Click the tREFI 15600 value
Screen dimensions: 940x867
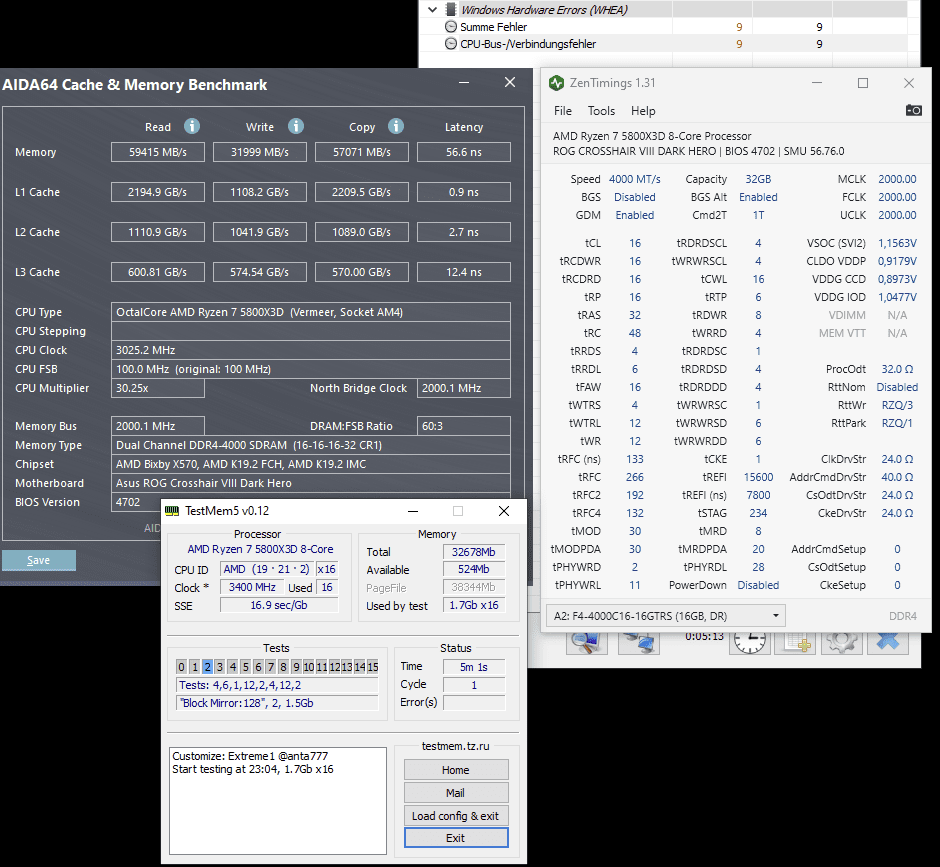pos(758,477)
